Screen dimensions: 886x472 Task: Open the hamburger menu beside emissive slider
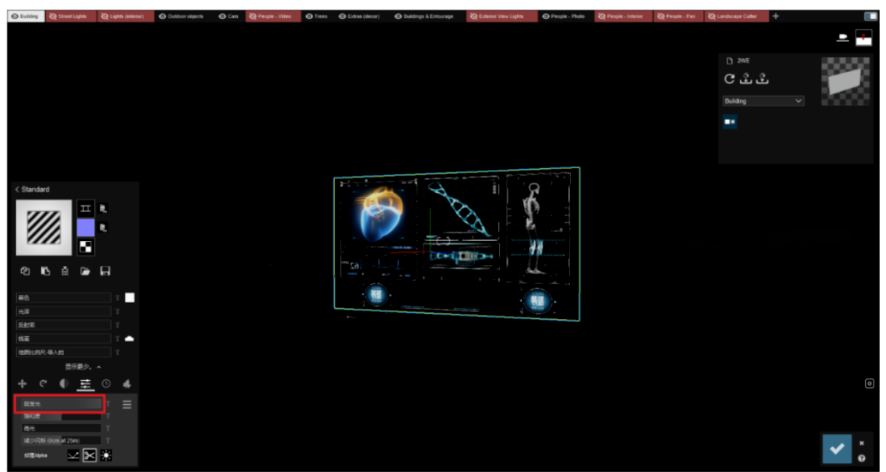127,404
